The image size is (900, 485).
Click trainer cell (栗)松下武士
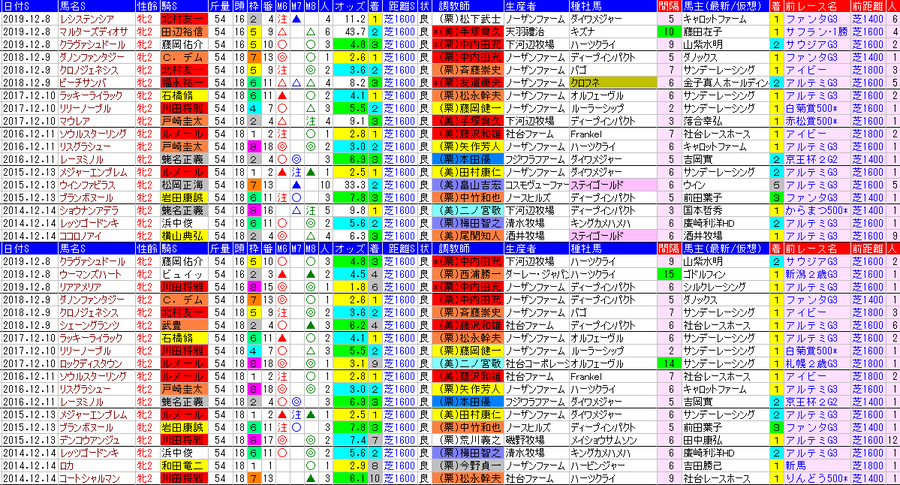(x=467, y=19)
